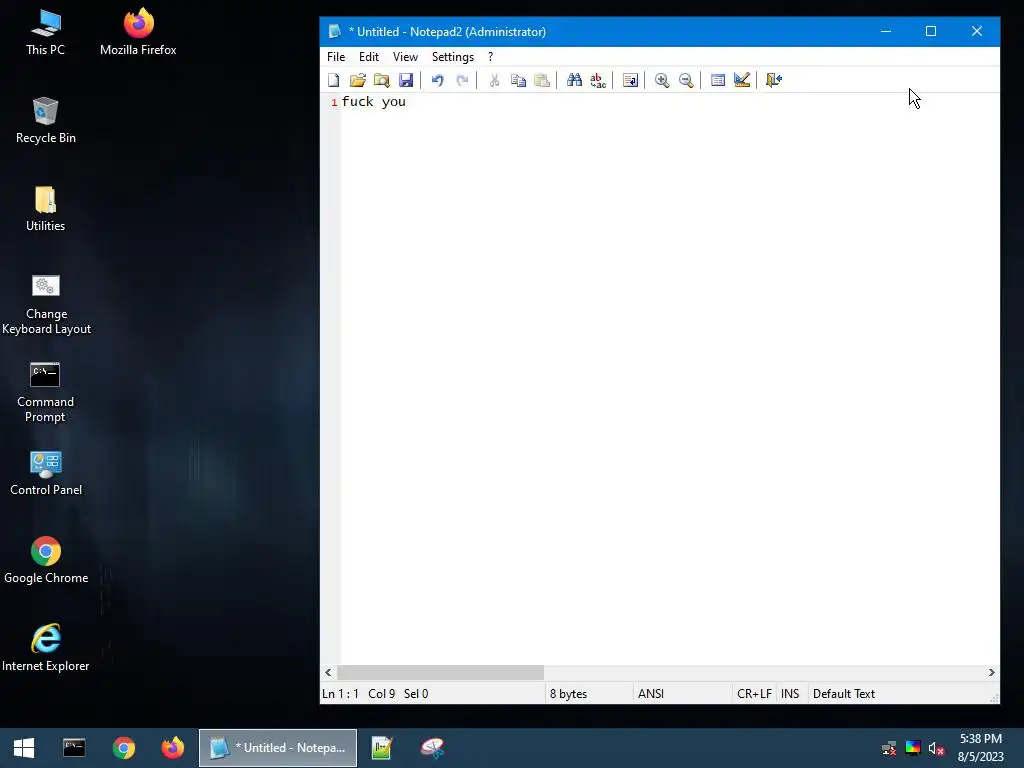Click the text area after 'fuck you'
Screen dimensions: 1024x768
click(409, 102)
